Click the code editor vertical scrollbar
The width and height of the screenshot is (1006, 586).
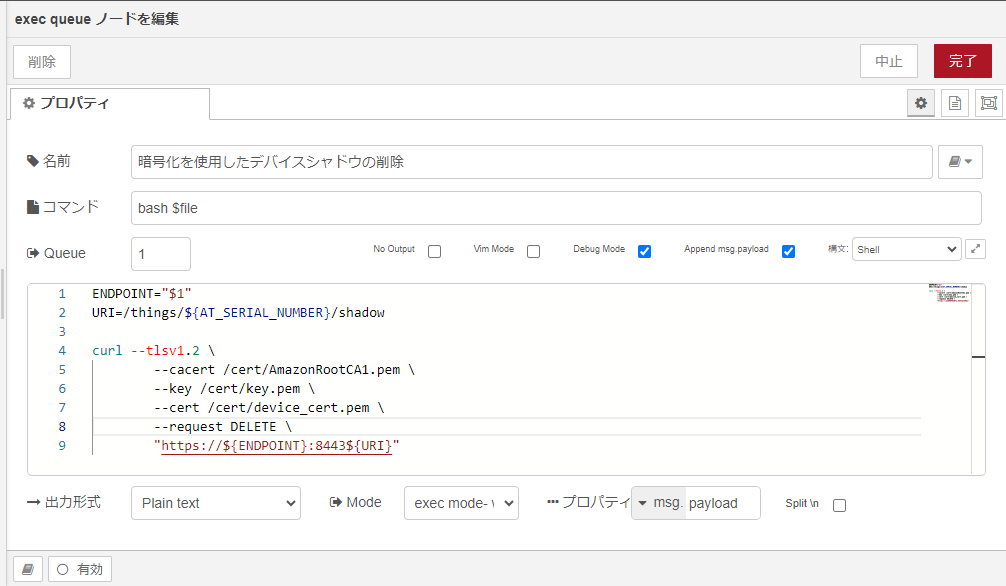tap(978, 379)
